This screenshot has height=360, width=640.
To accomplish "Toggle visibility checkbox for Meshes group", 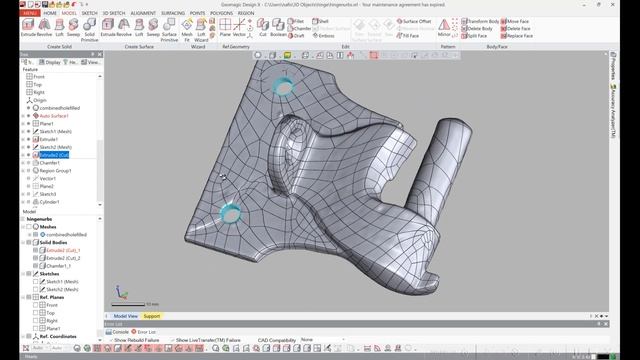I will click(x=29, y=227).
